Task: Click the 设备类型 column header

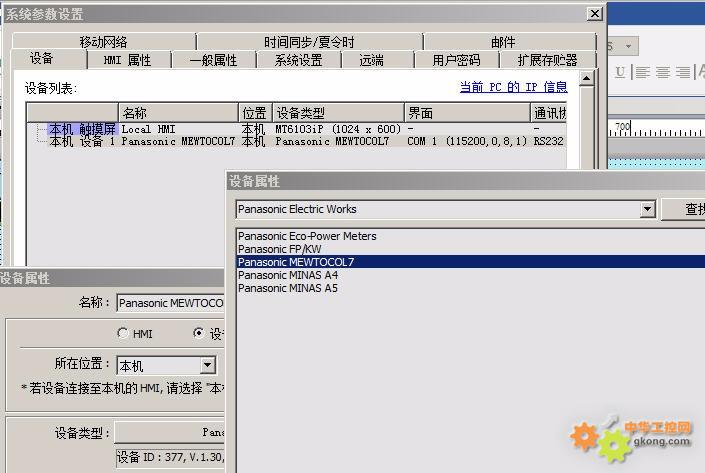Action: pyautogui.click(x=338, y=112)
